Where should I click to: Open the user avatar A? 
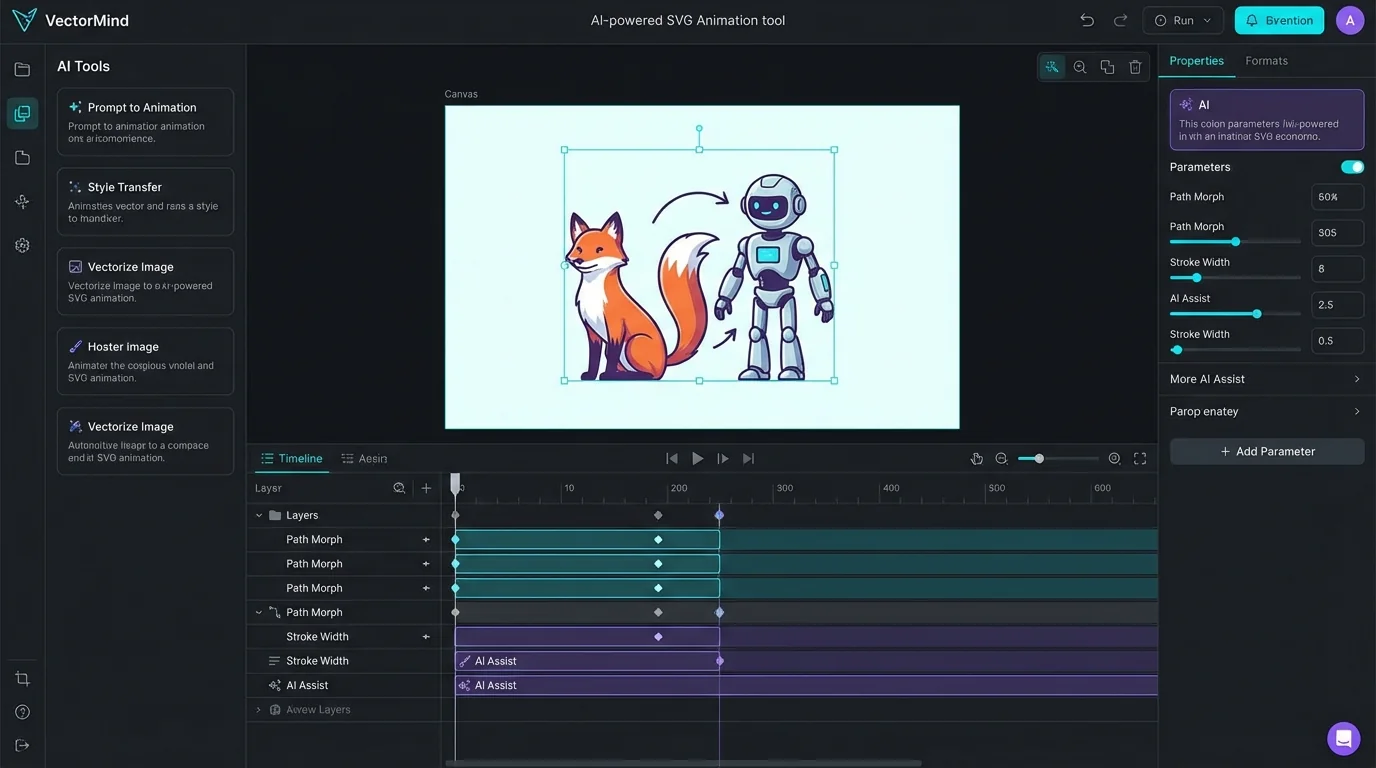point(1350,20)
